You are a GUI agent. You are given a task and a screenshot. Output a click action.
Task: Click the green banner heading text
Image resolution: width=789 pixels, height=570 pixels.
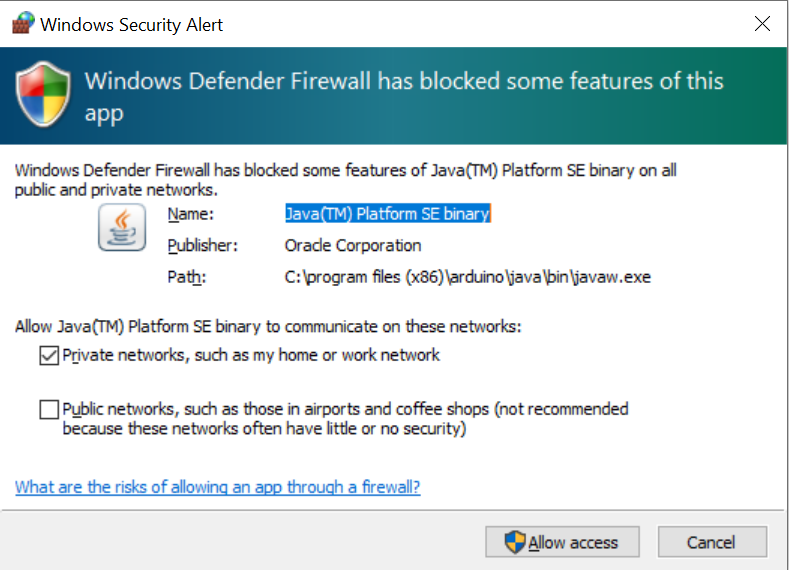pos(404,97)
